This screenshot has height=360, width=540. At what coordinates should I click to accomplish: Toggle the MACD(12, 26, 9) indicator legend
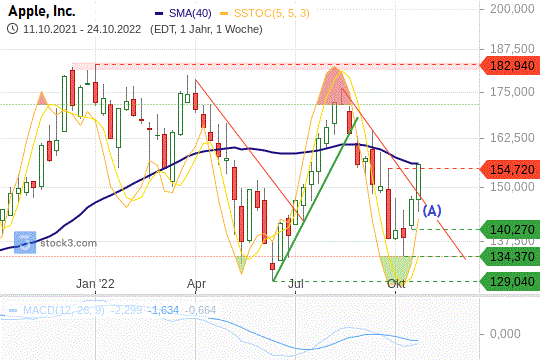(x=64, y=310)
